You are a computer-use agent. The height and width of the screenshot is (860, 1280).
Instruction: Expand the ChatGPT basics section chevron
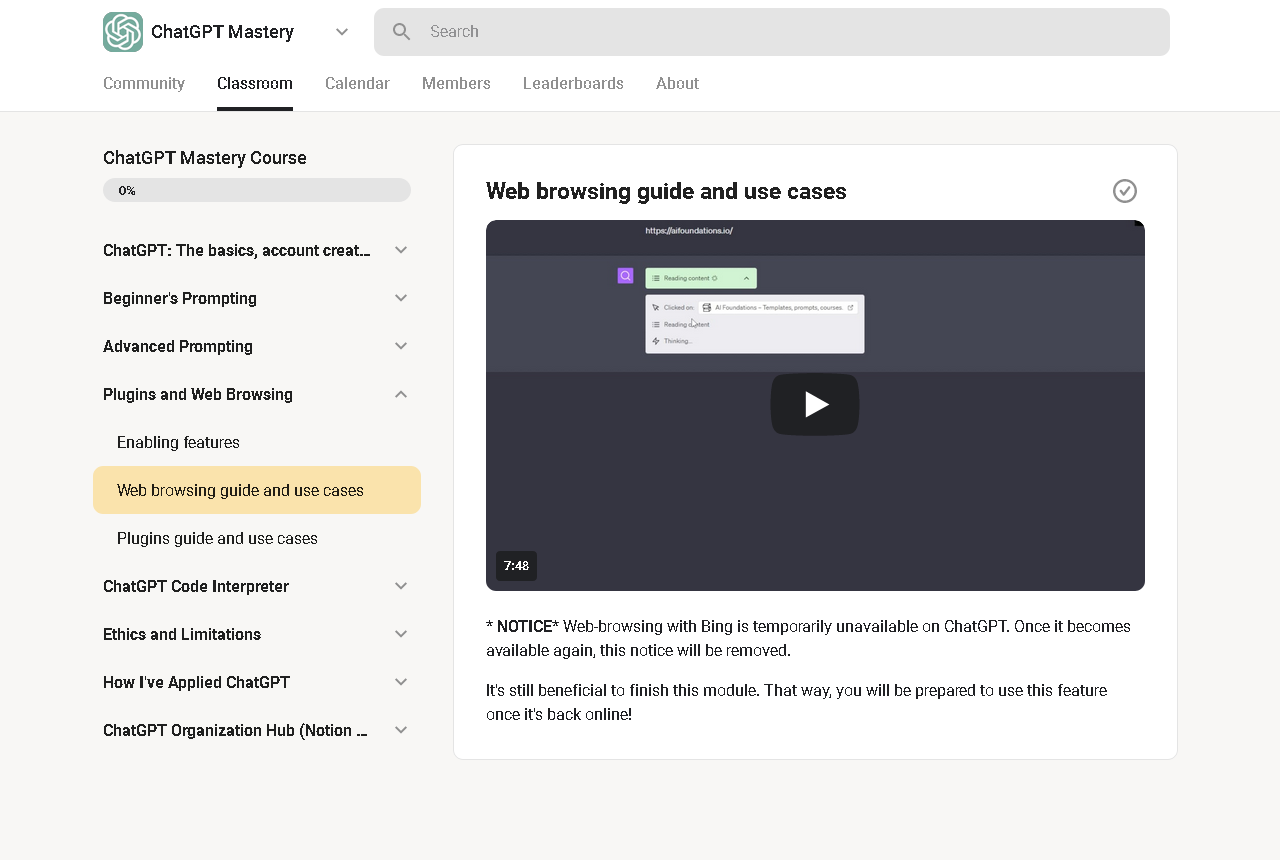pyautogui.click(x=401, y=250)
